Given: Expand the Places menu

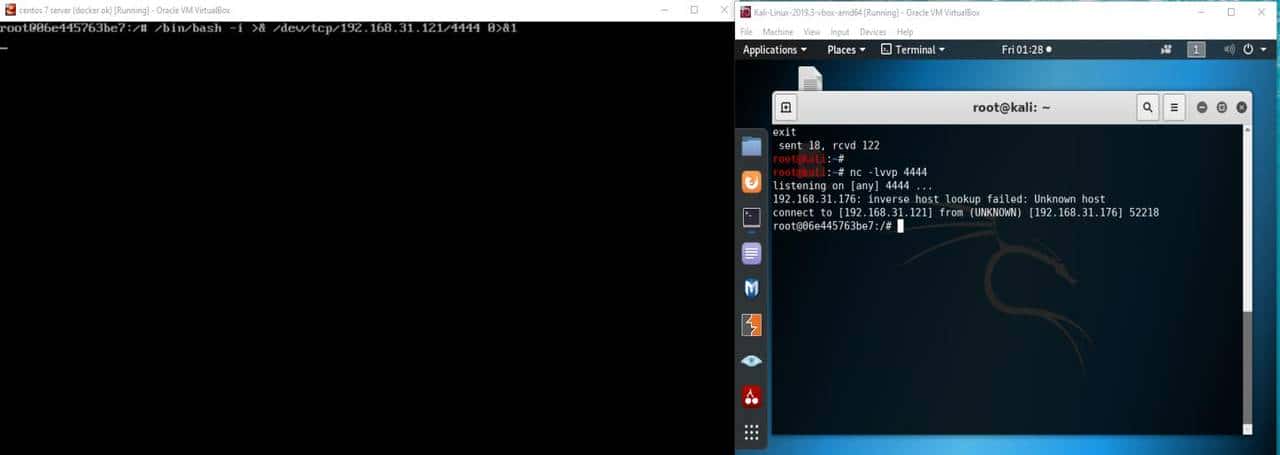Looking at the screenshot, I should (x=846, y=50).
